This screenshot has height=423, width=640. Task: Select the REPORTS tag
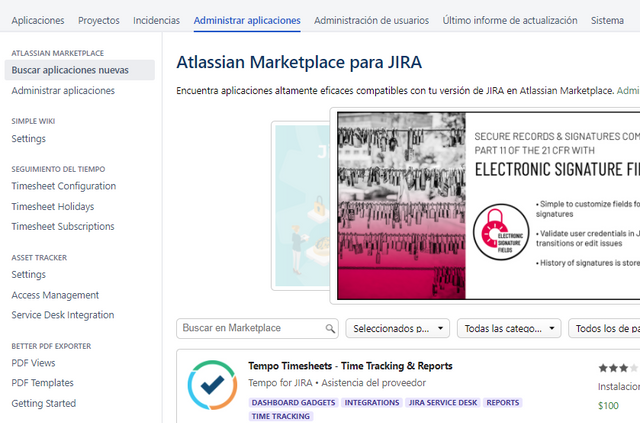(x=503, y=403)
